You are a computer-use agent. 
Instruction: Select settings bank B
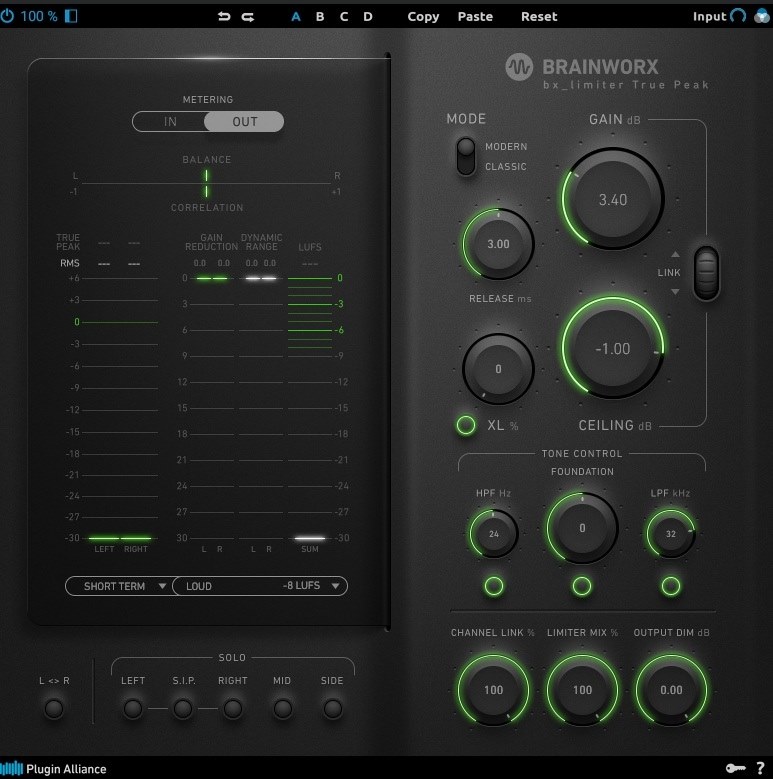pyautogui.click(x=320, y=16)
